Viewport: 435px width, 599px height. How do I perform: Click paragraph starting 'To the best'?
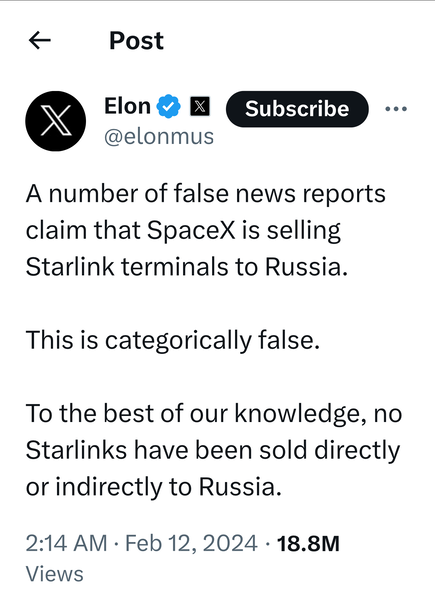[x=214, y=450]
